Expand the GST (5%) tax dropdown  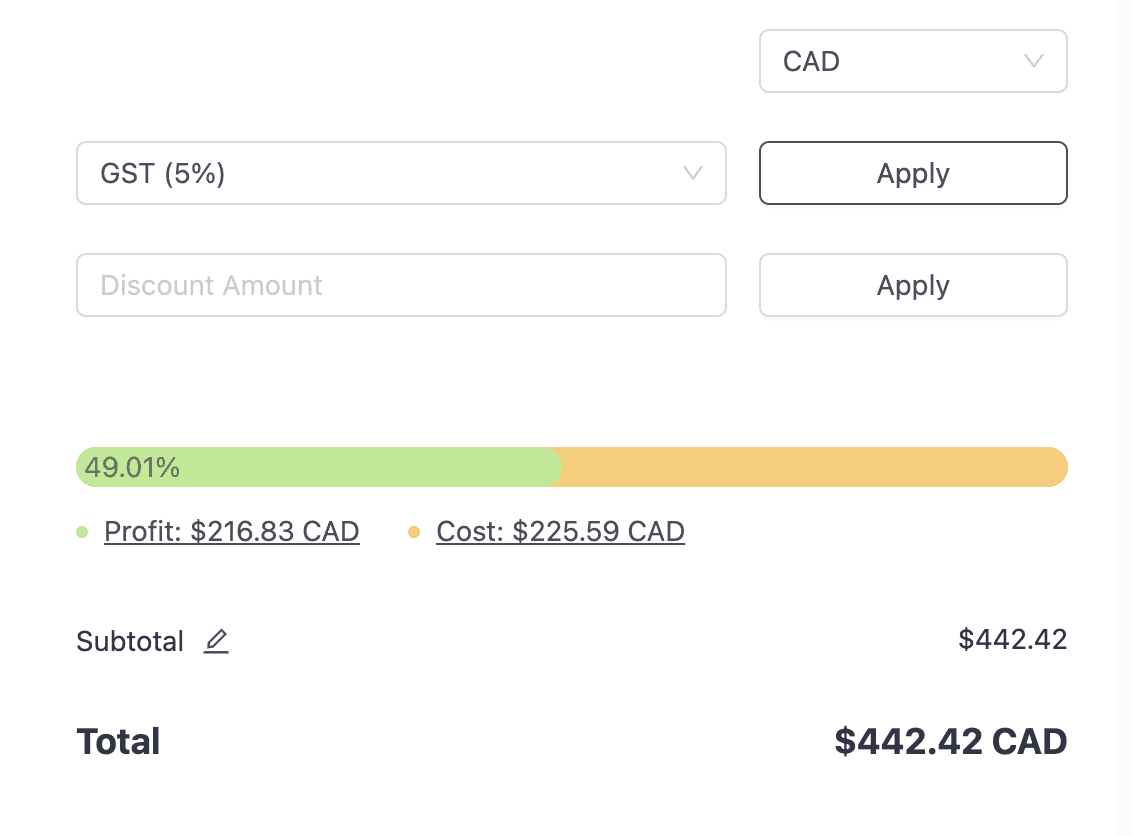[x=401, y=173]
